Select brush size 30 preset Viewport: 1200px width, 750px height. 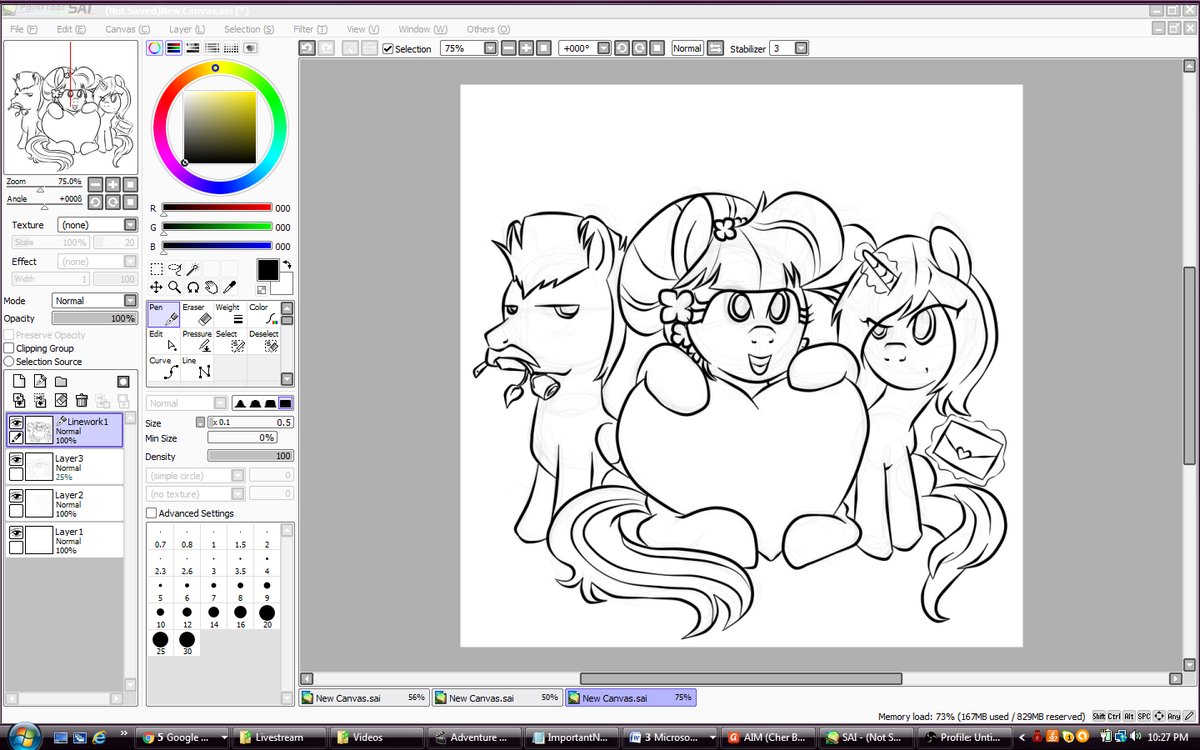pos(187,643)
